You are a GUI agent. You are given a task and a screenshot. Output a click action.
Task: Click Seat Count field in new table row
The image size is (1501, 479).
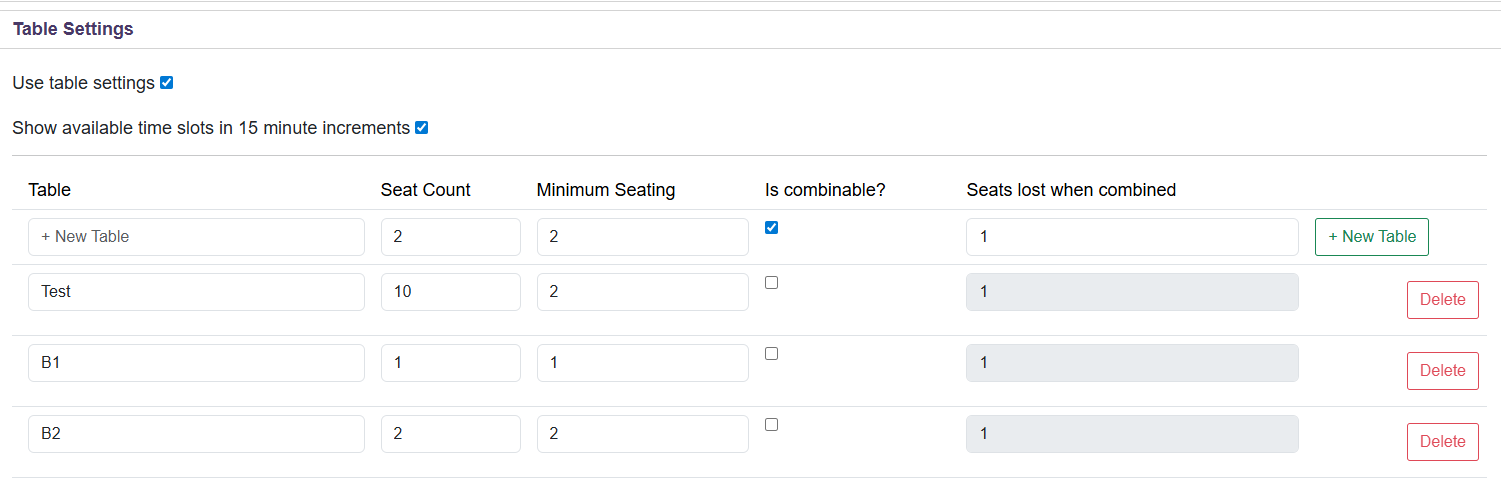[x=450, y=237]
